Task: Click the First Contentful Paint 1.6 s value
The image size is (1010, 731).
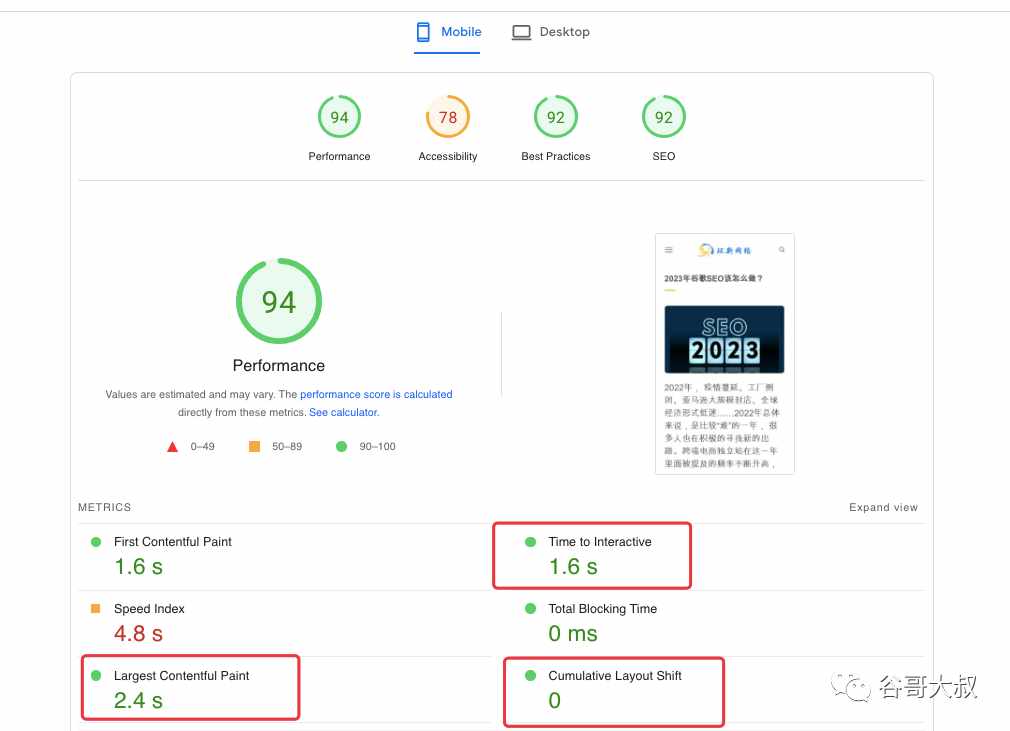Action: (x=138, y=567)
